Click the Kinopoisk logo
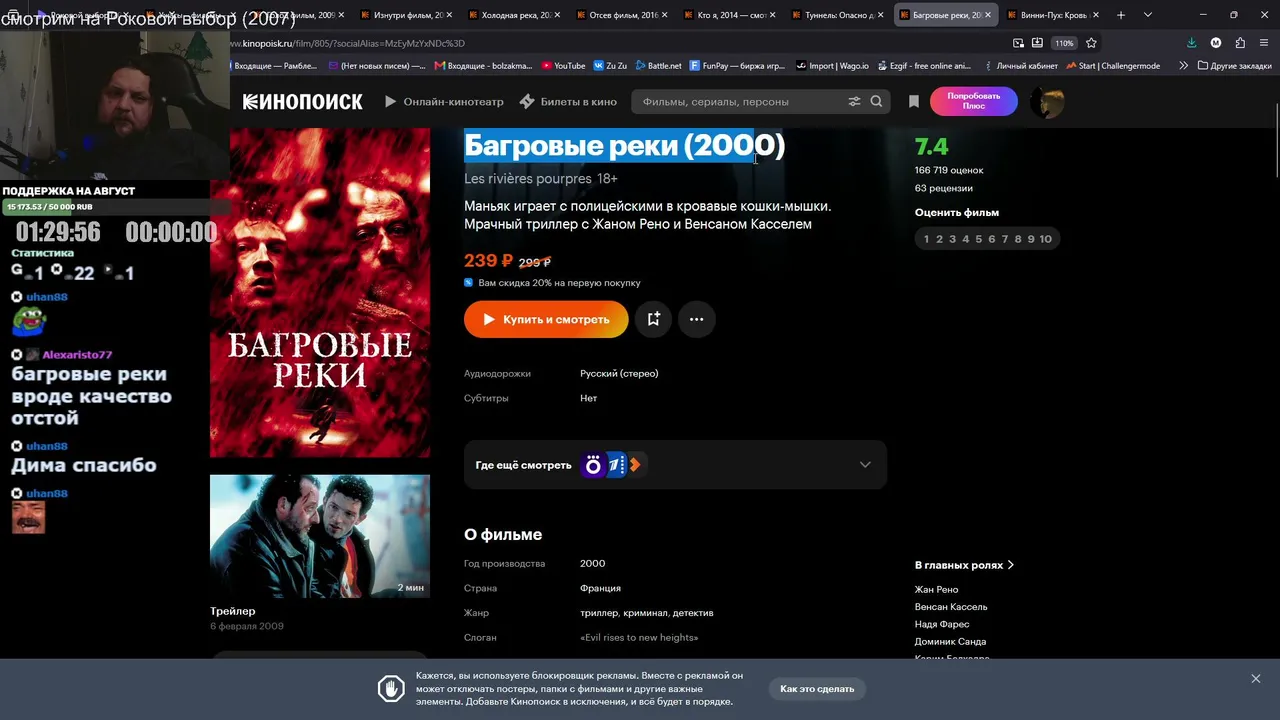Screen dimensions: 1280x720 click(x=302, y=101)
